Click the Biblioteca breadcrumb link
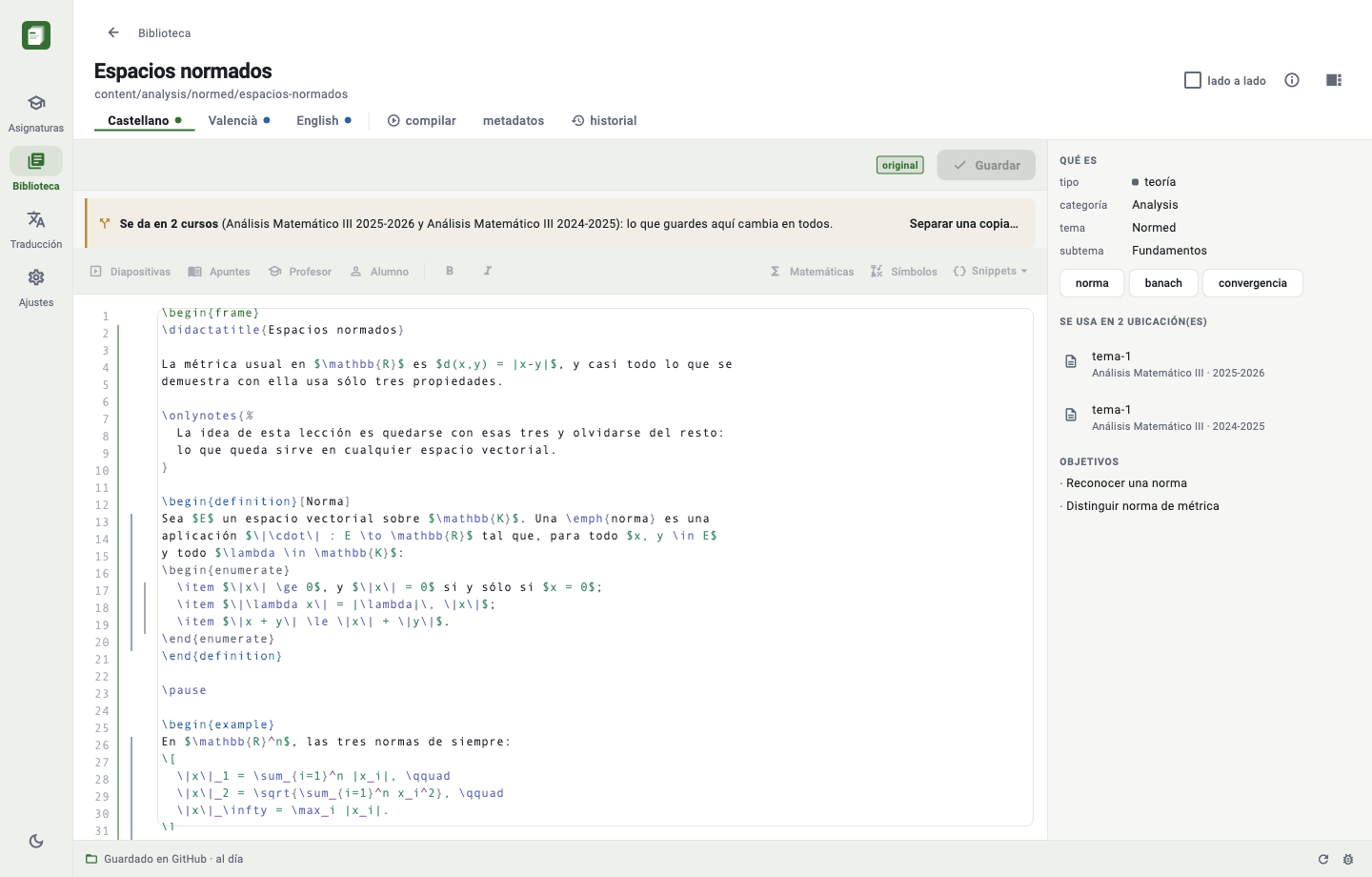 point(165,32)
